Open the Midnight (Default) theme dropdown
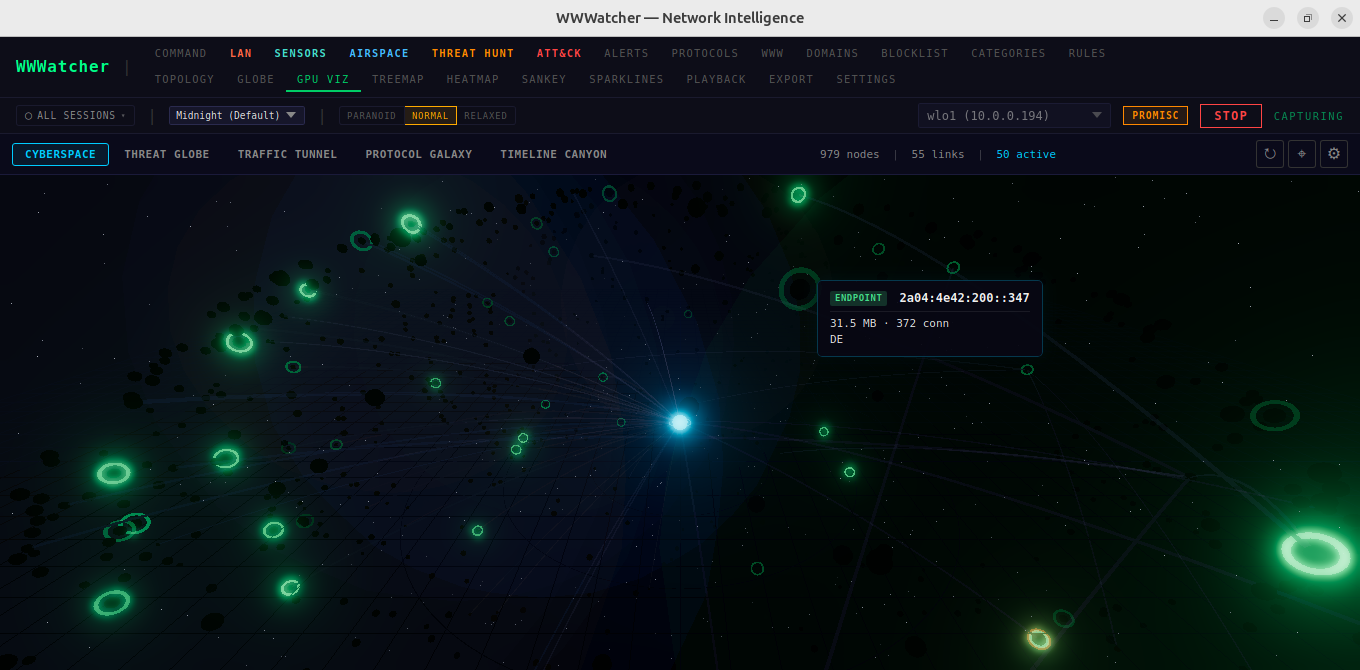This screenshot has height=670, width=1360. click(237, 116)
